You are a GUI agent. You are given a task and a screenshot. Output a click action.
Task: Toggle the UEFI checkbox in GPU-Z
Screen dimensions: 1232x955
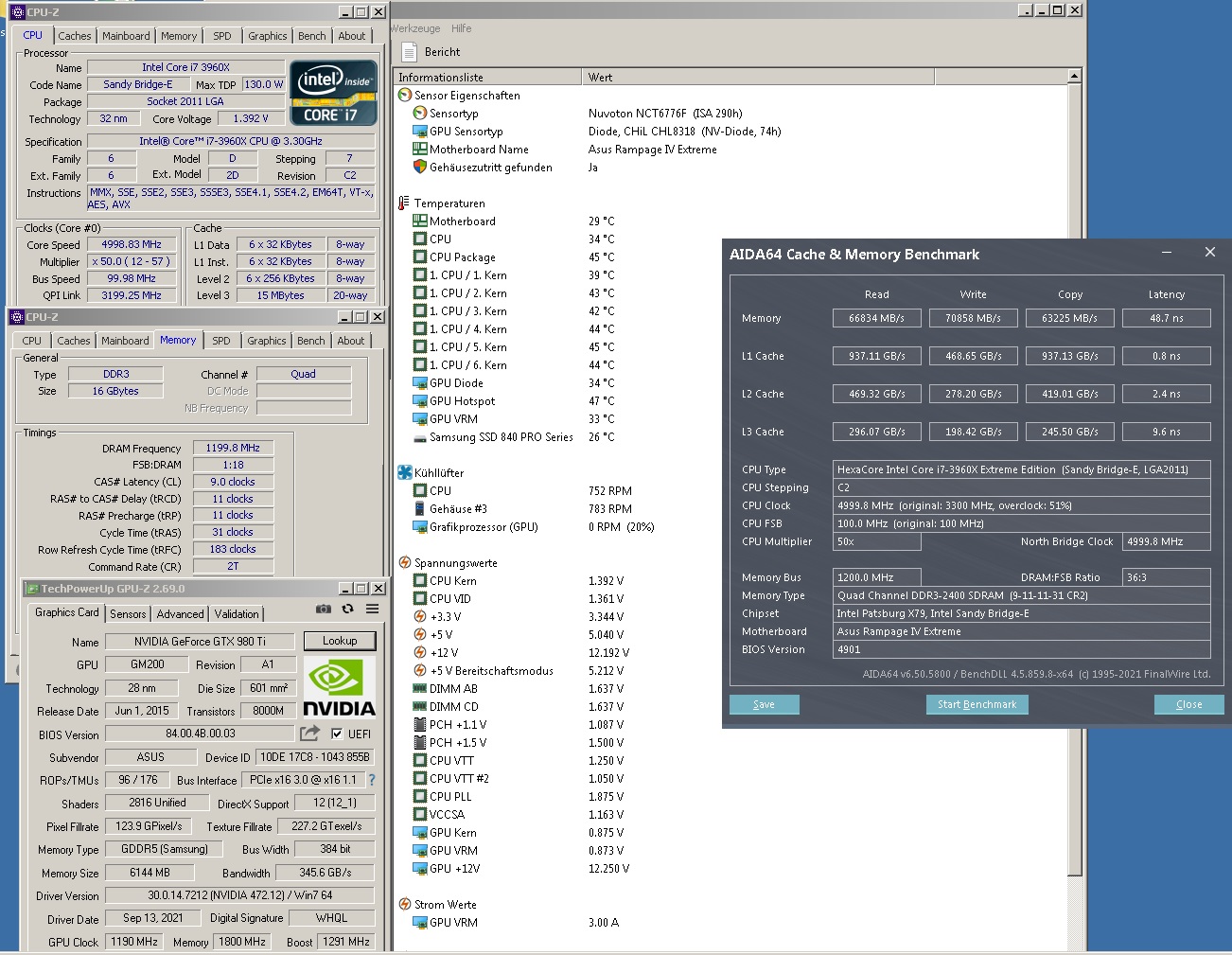pos(337,734)
